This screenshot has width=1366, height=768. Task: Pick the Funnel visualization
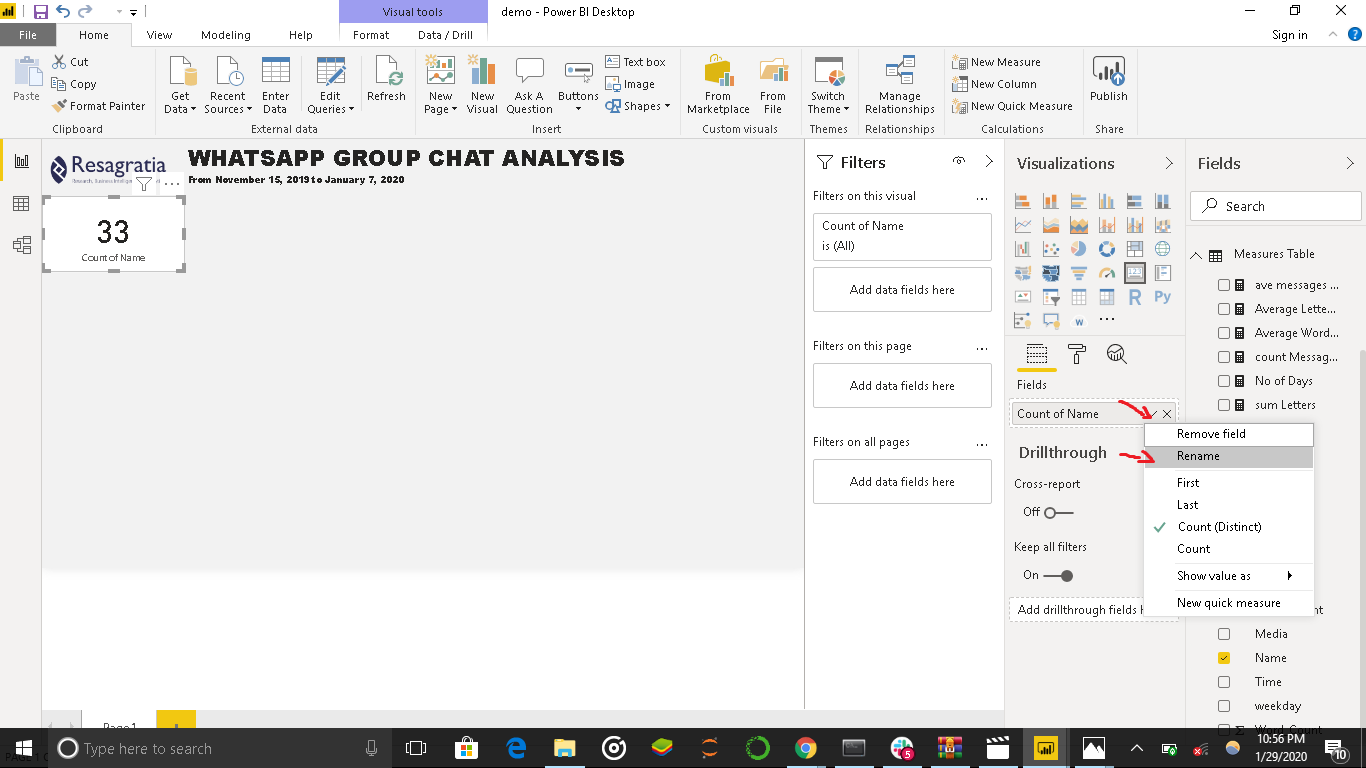[1079, 273]
